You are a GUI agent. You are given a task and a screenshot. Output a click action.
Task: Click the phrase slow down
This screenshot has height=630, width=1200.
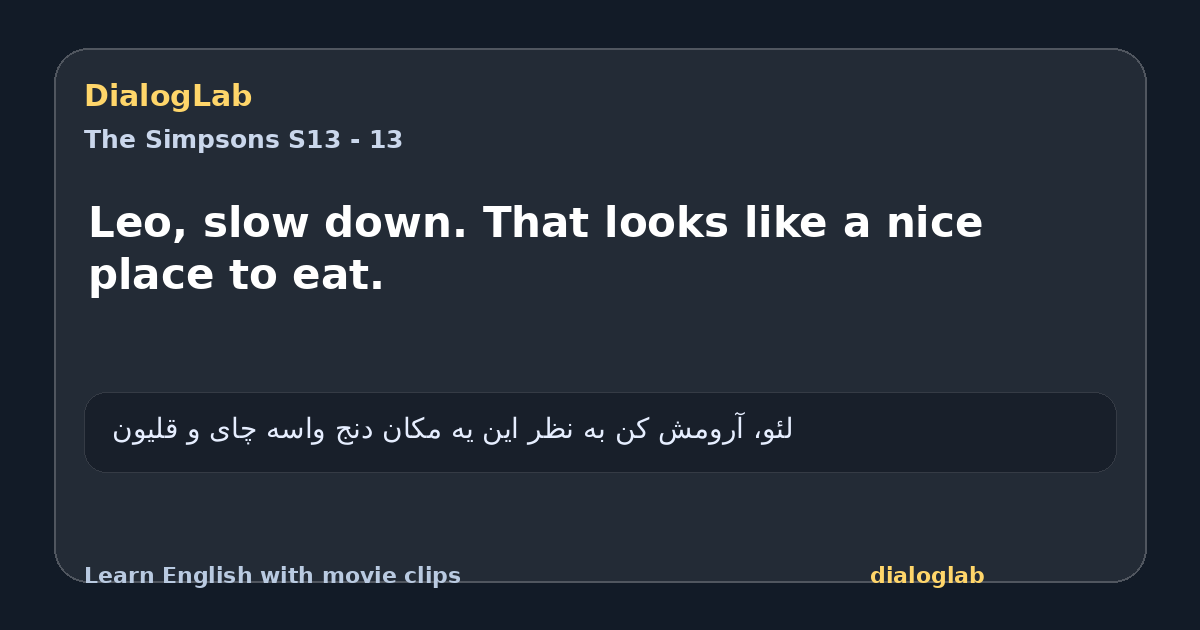(335, 223)
